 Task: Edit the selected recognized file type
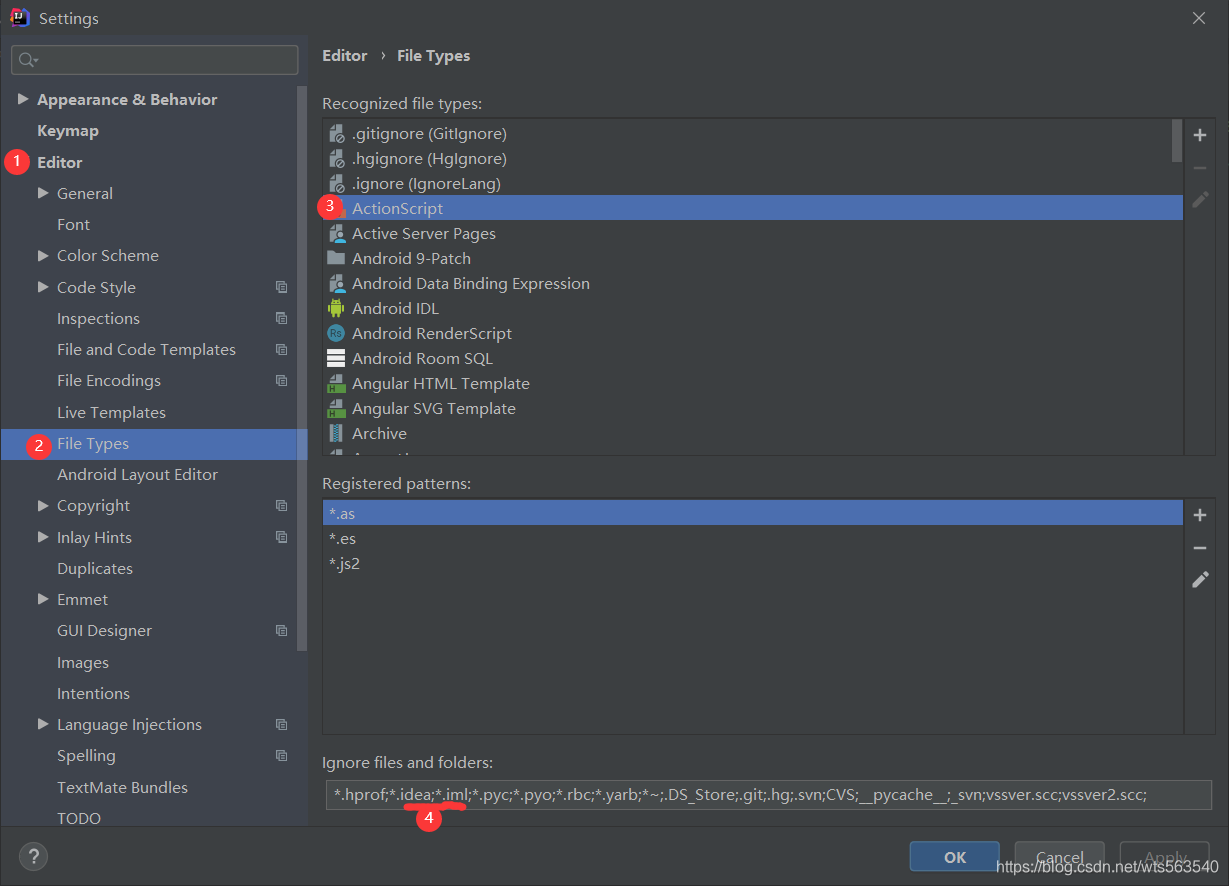(1200, 200)
